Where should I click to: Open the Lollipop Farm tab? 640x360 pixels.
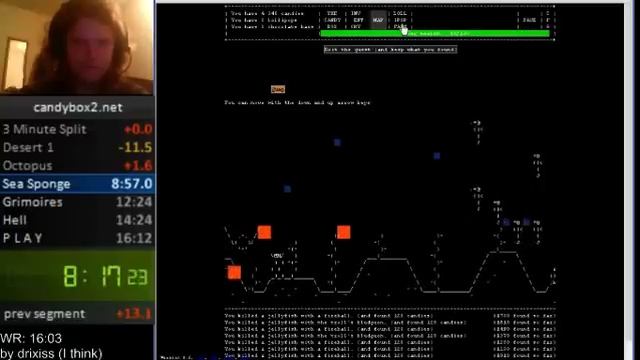pyautogui.click(x=400, y=20)
